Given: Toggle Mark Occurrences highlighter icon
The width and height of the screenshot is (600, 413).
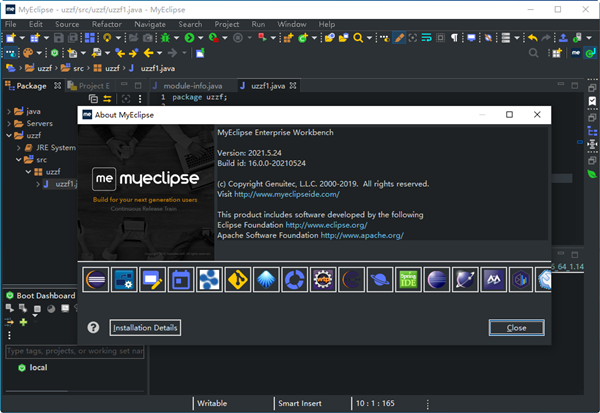Looking at the screenshot, I should pos(399,38).
